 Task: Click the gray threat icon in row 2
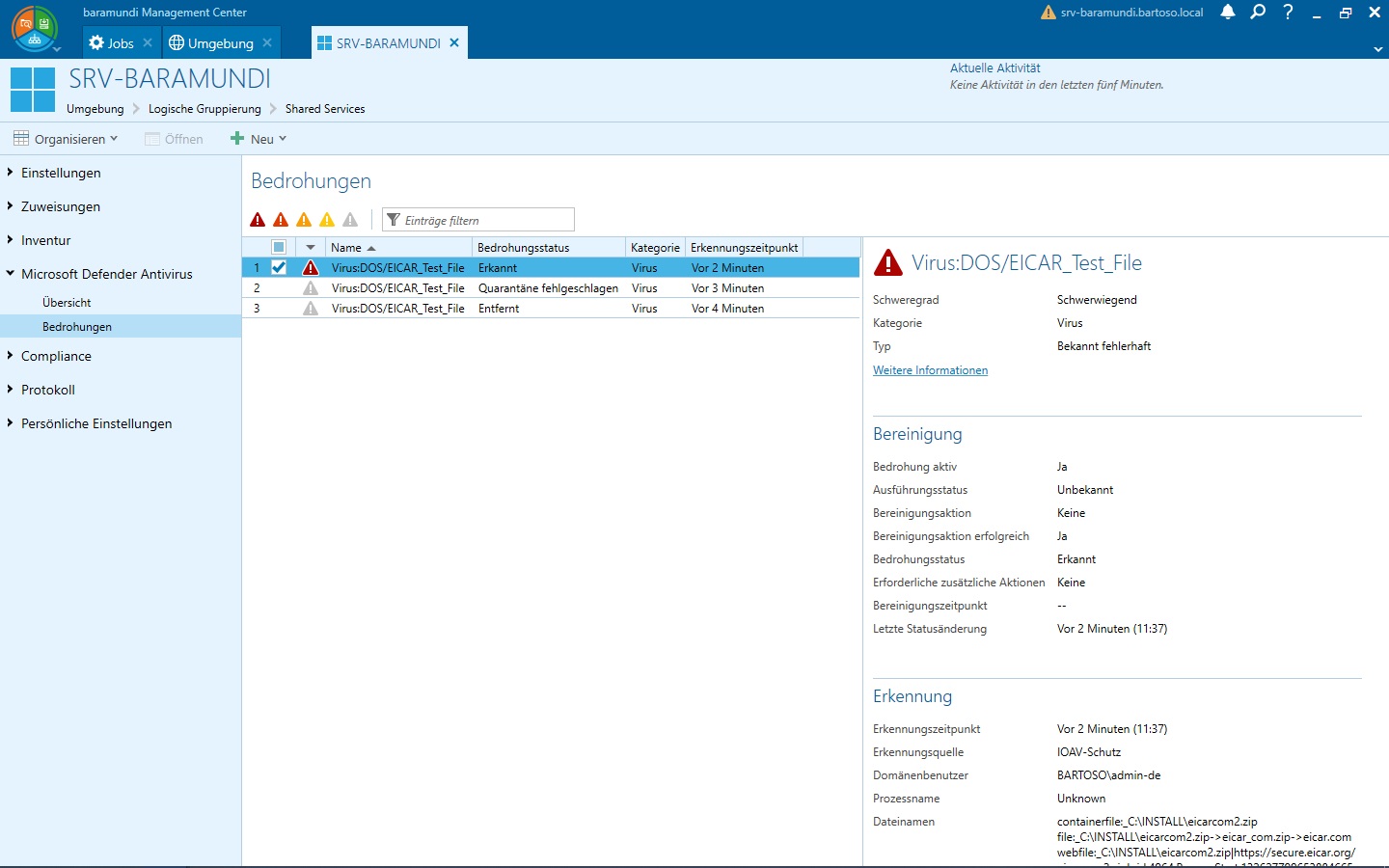[x=311, y=288]
